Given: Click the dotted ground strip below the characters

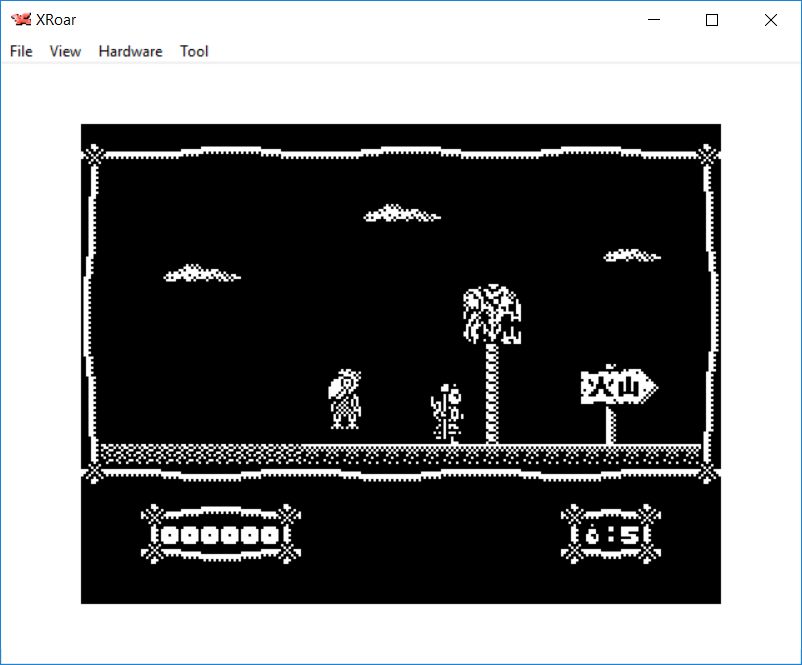Looking at the screenshot, I should tap(400, 454).
